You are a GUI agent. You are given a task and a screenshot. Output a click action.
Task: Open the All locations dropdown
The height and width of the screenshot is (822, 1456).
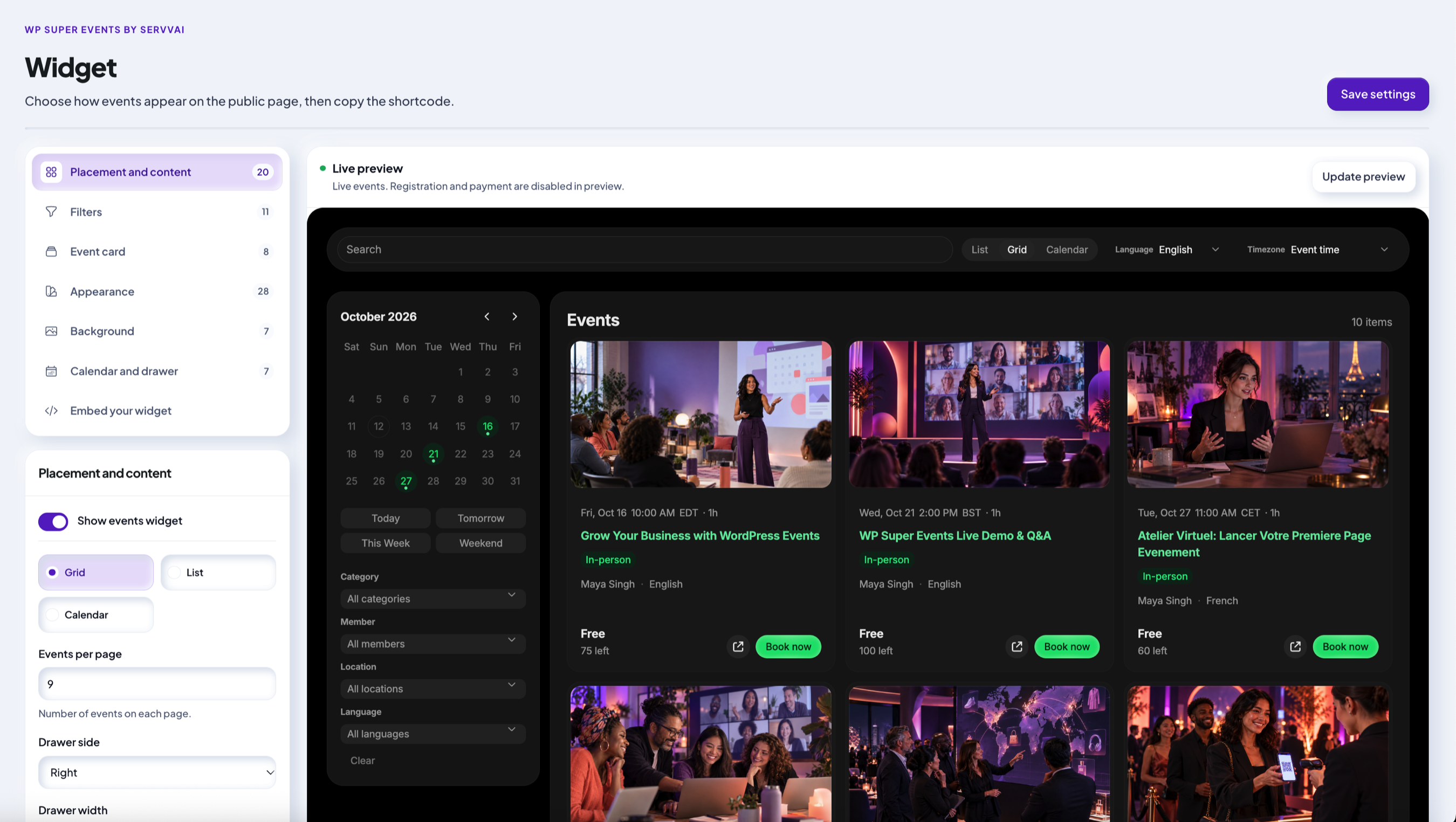pos(433,689)
